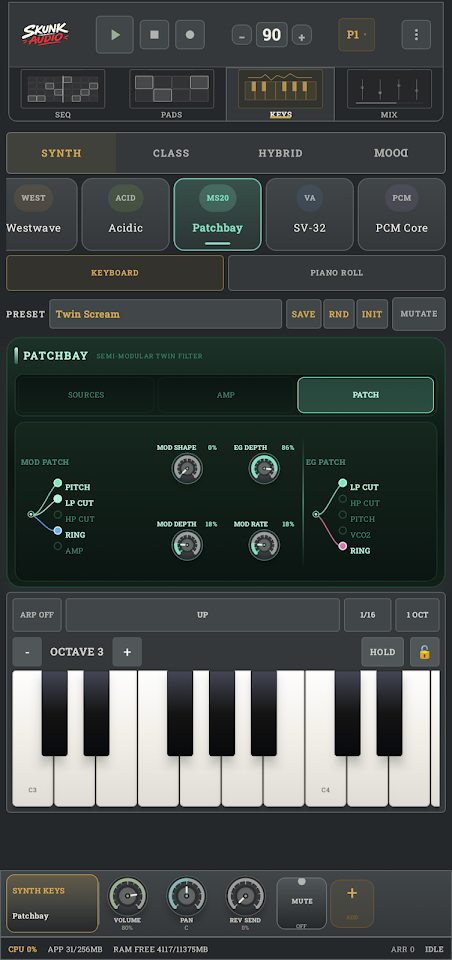The height and width of the screenshot is (960, 452).
Task: Raise the keyboard octave with plus
Action: (x=127, y=652)
